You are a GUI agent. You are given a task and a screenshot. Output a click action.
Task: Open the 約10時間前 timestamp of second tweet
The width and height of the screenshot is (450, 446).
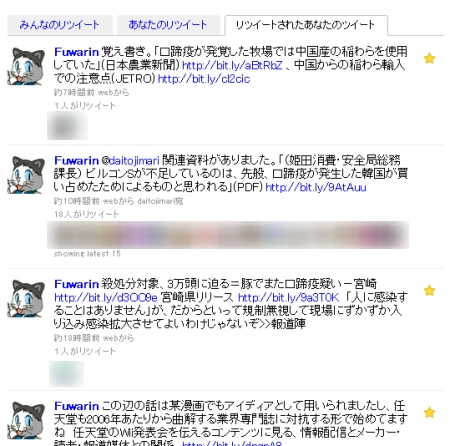(76, 201)
